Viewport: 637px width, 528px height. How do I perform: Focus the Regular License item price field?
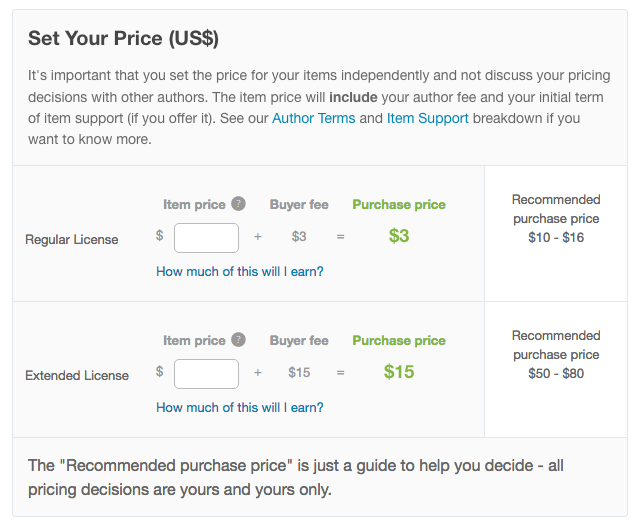206,238
